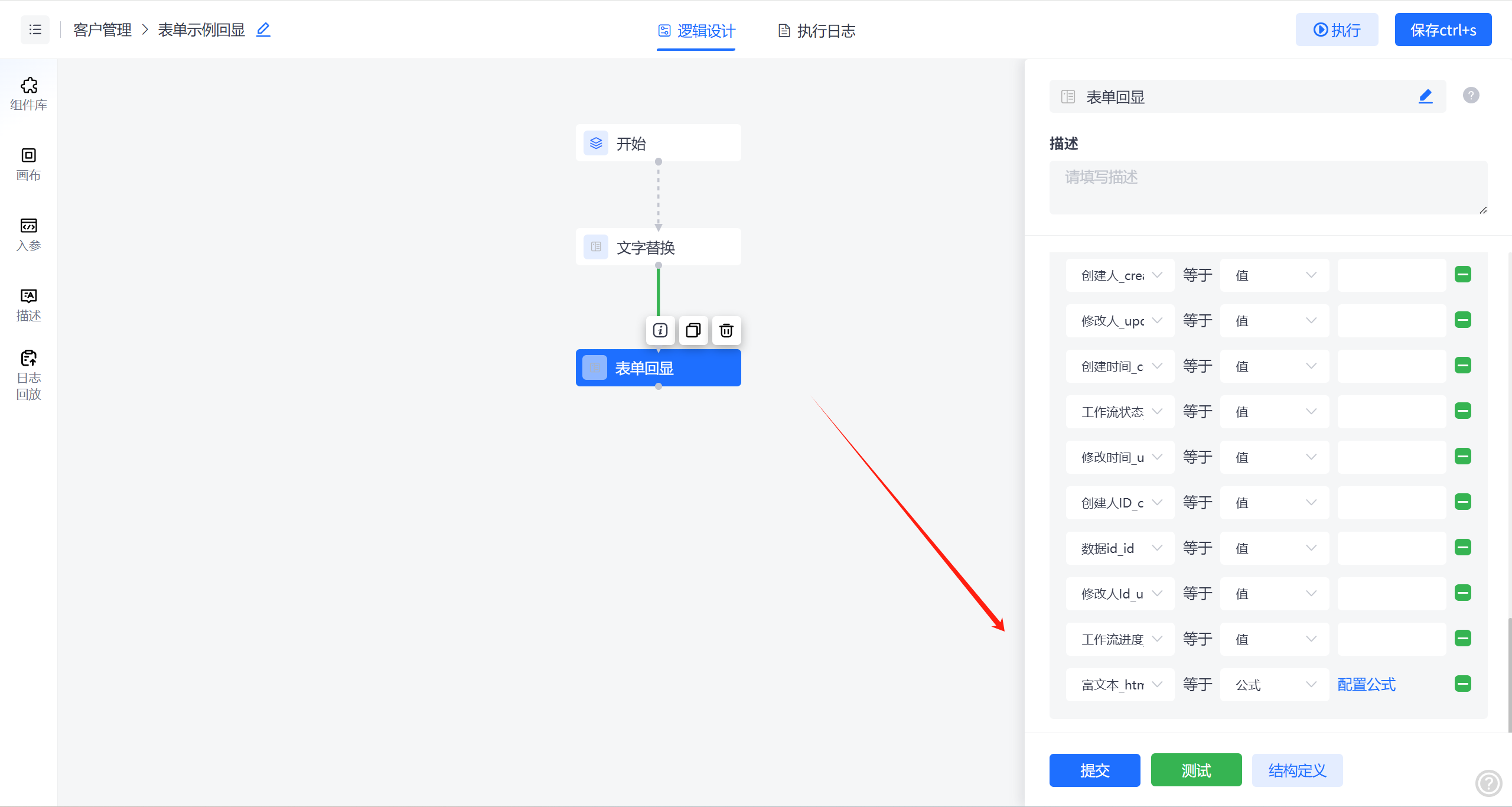The height and width of the screenshot is (807, 1512).
Task: Open the 数据id_id field dropdown
Action: (x=1119, y=548)
